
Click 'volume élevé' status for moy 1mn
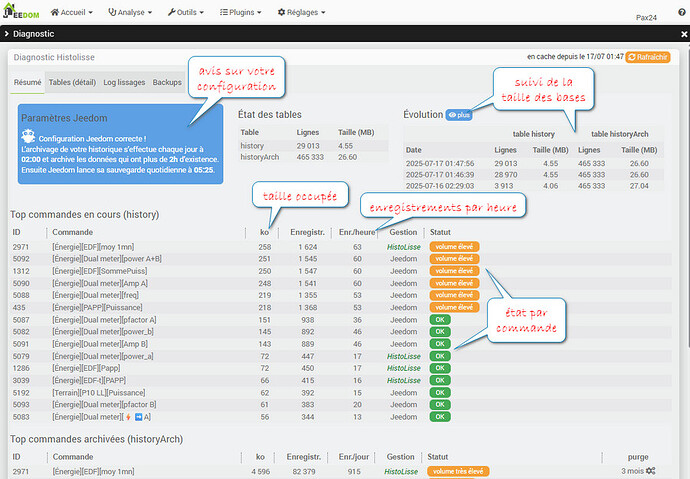pyautogui.click(x=454, y=247)
